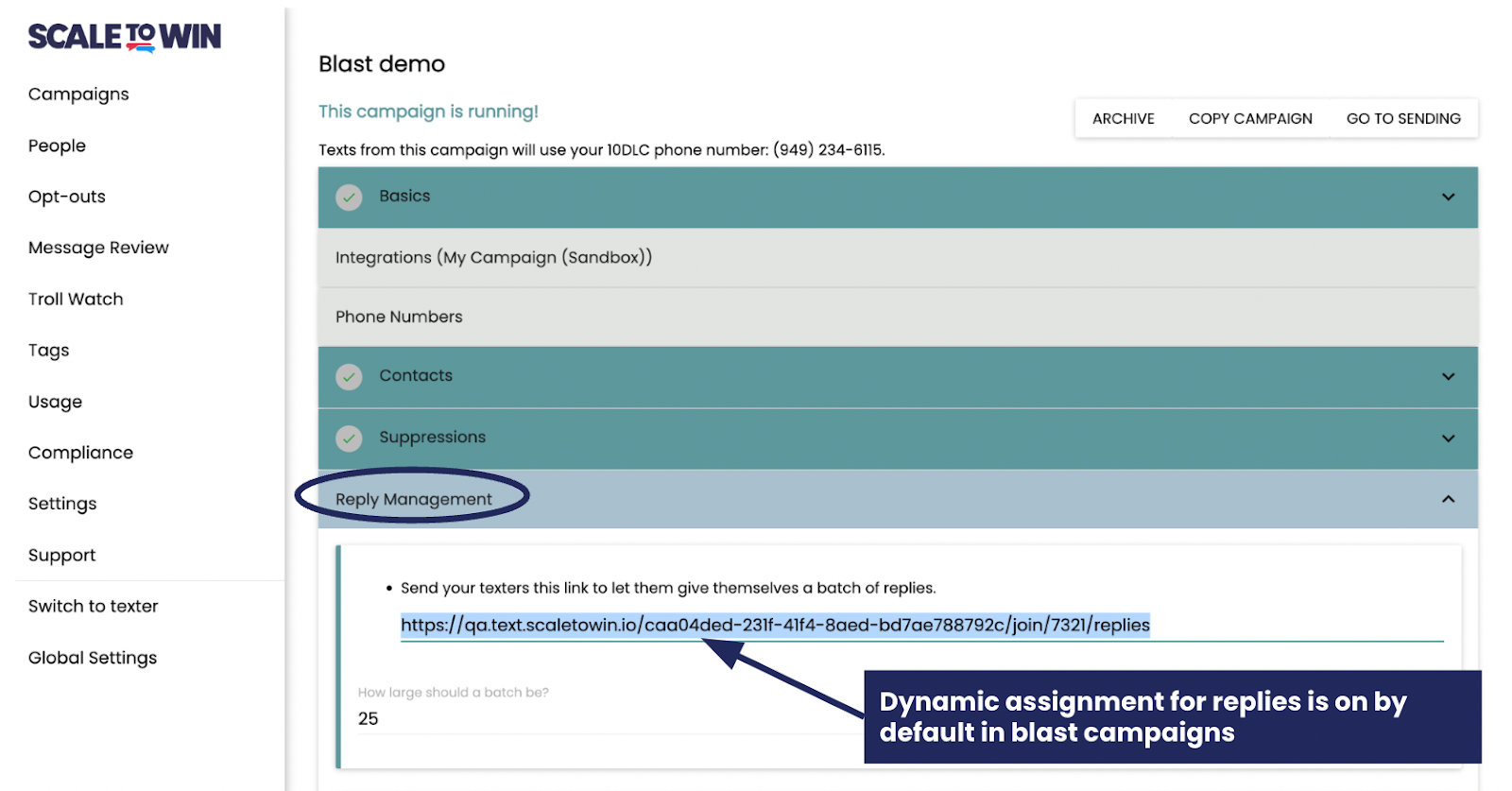Click the Contacts section label
1512x791 pixels.
(416, 375)
